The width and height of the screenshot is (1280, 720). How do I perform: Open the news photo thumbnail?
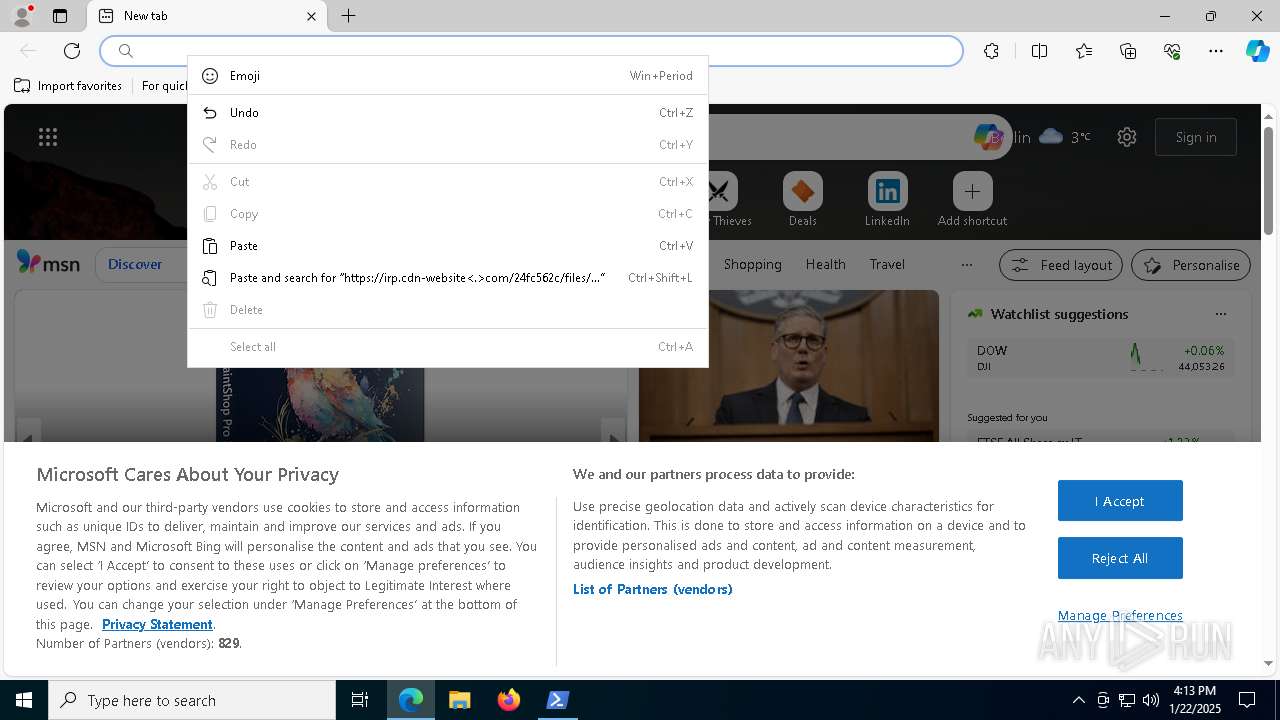tap(789, 365)
